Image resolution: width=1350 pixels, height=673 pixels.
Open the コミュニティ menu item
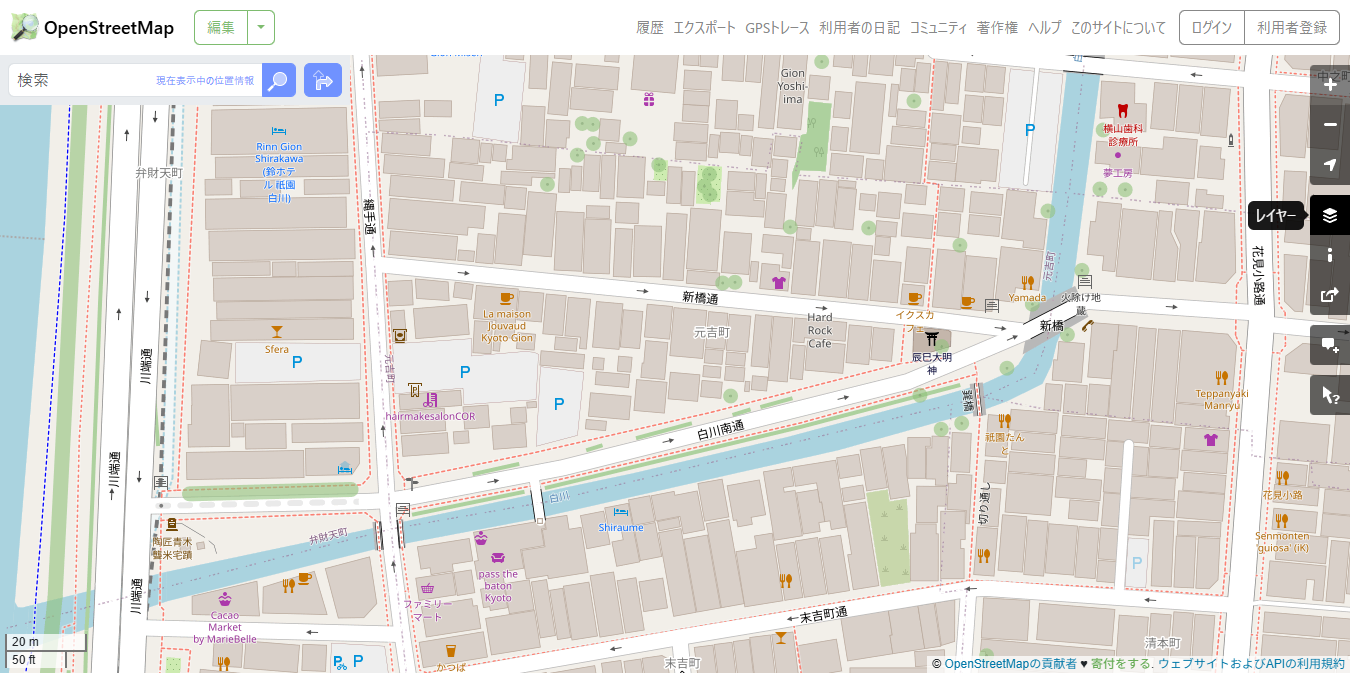coord(938,28)
